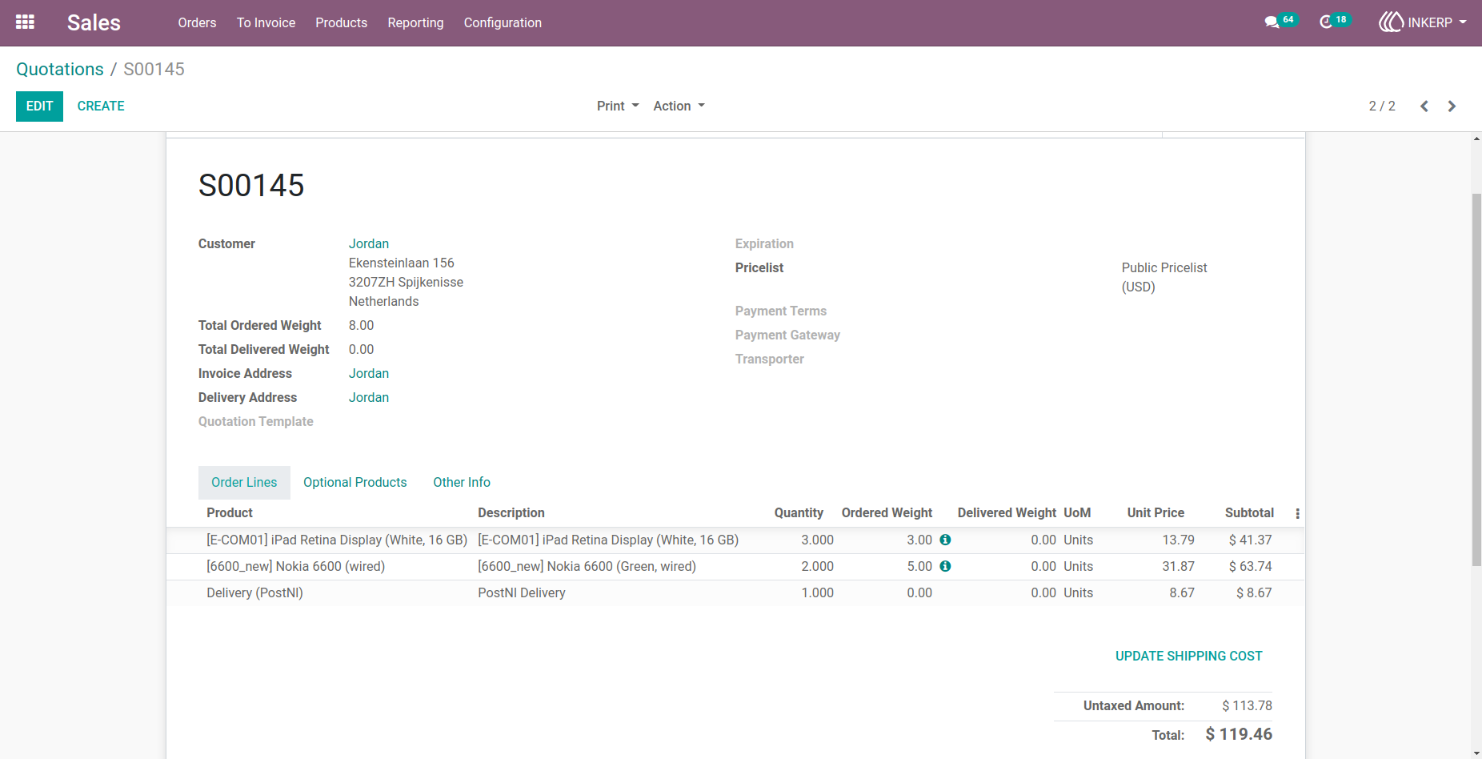Click the 2 / 2 pager counter
Viewport: 1482px width, 759px height.
(1382, 106)
